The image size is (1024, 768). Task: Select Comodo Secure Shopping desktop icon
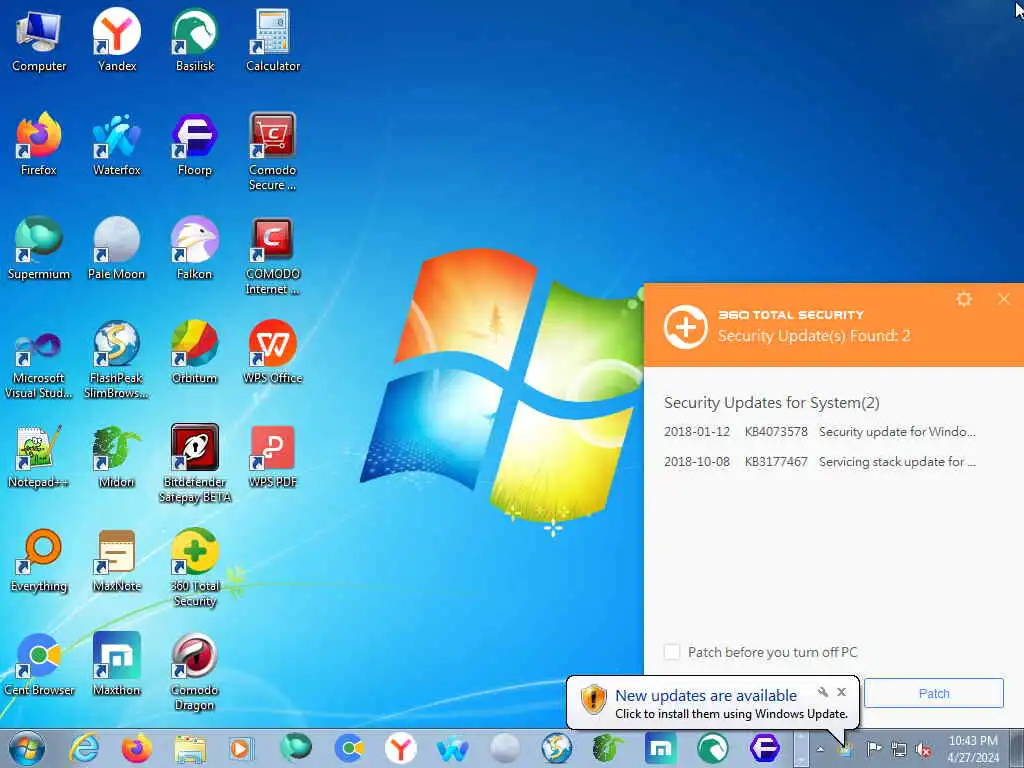[x=273, y=152]
